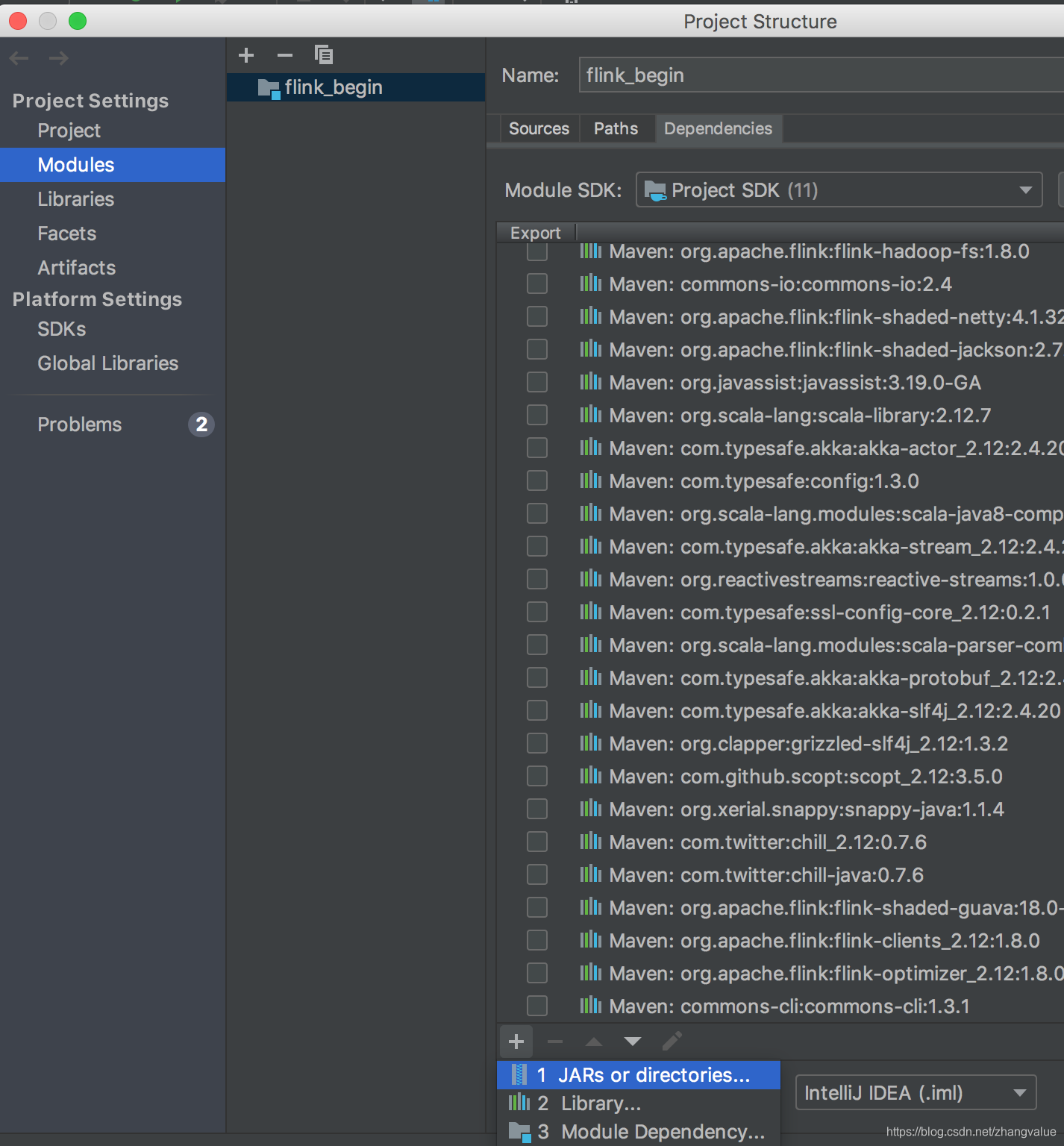The width and height of the screenshot is (1064, 1146).
Task: Switch to the Sources tab
Action: point(539,128)
